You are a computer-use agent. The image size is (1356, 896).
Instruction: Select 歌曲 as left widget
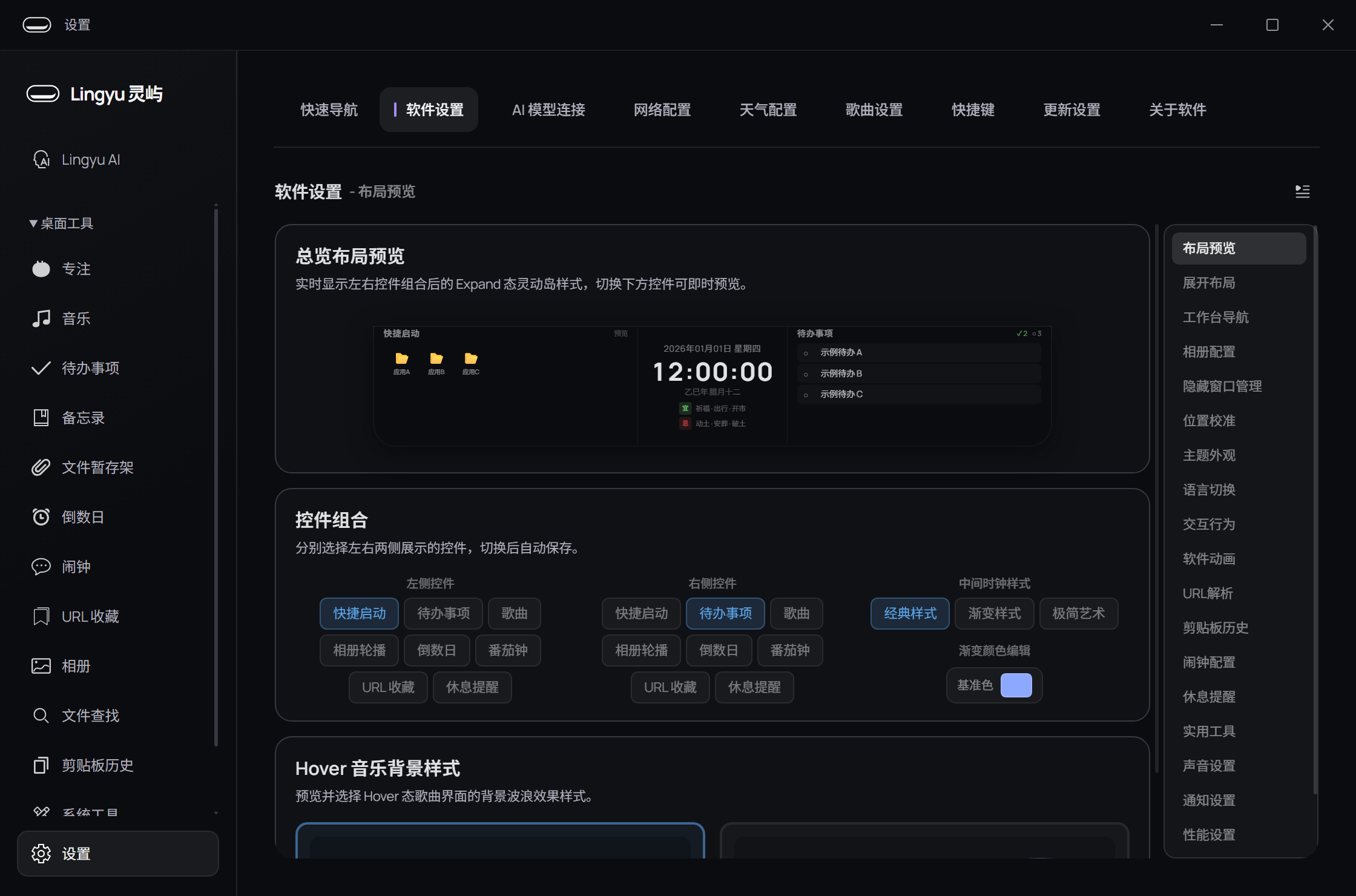point(514,613)
